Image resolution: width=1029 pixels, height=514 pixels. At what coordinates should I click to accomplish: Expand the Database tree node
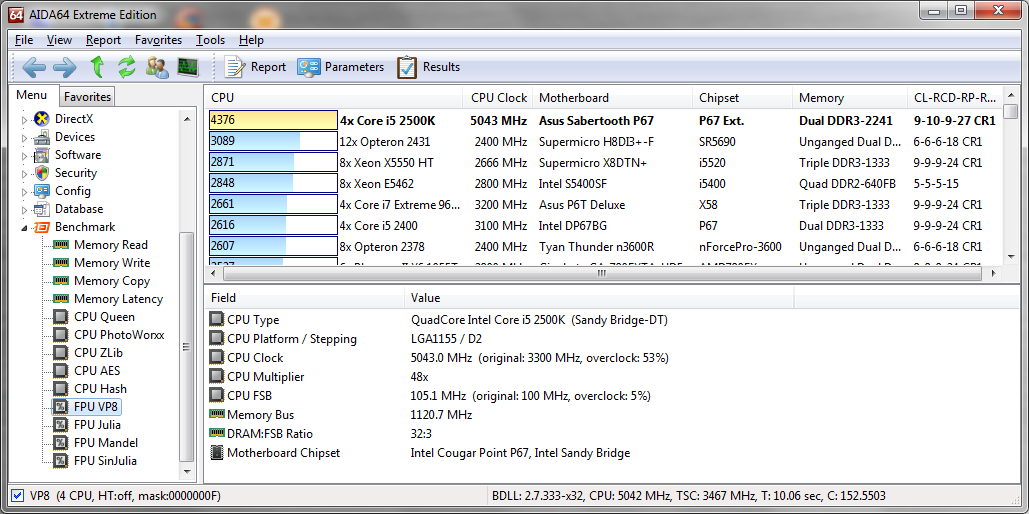[26, 209]
